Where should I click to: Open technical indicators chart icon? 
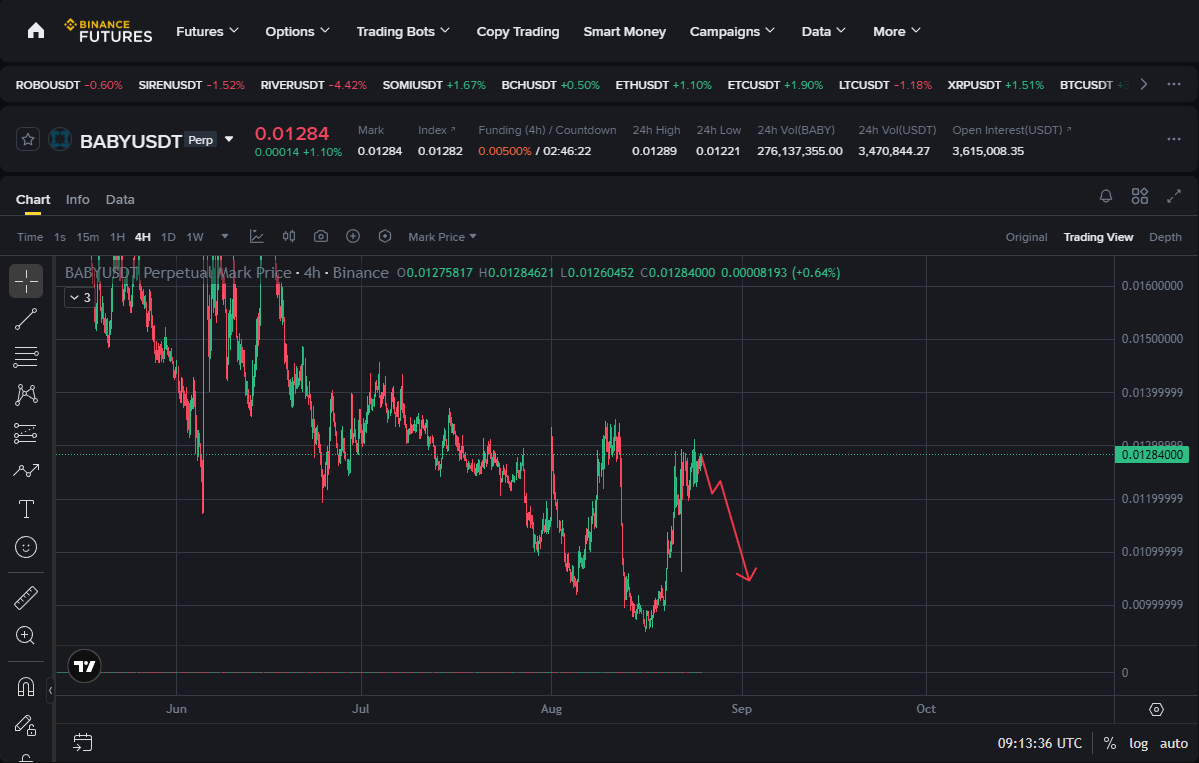257,237
